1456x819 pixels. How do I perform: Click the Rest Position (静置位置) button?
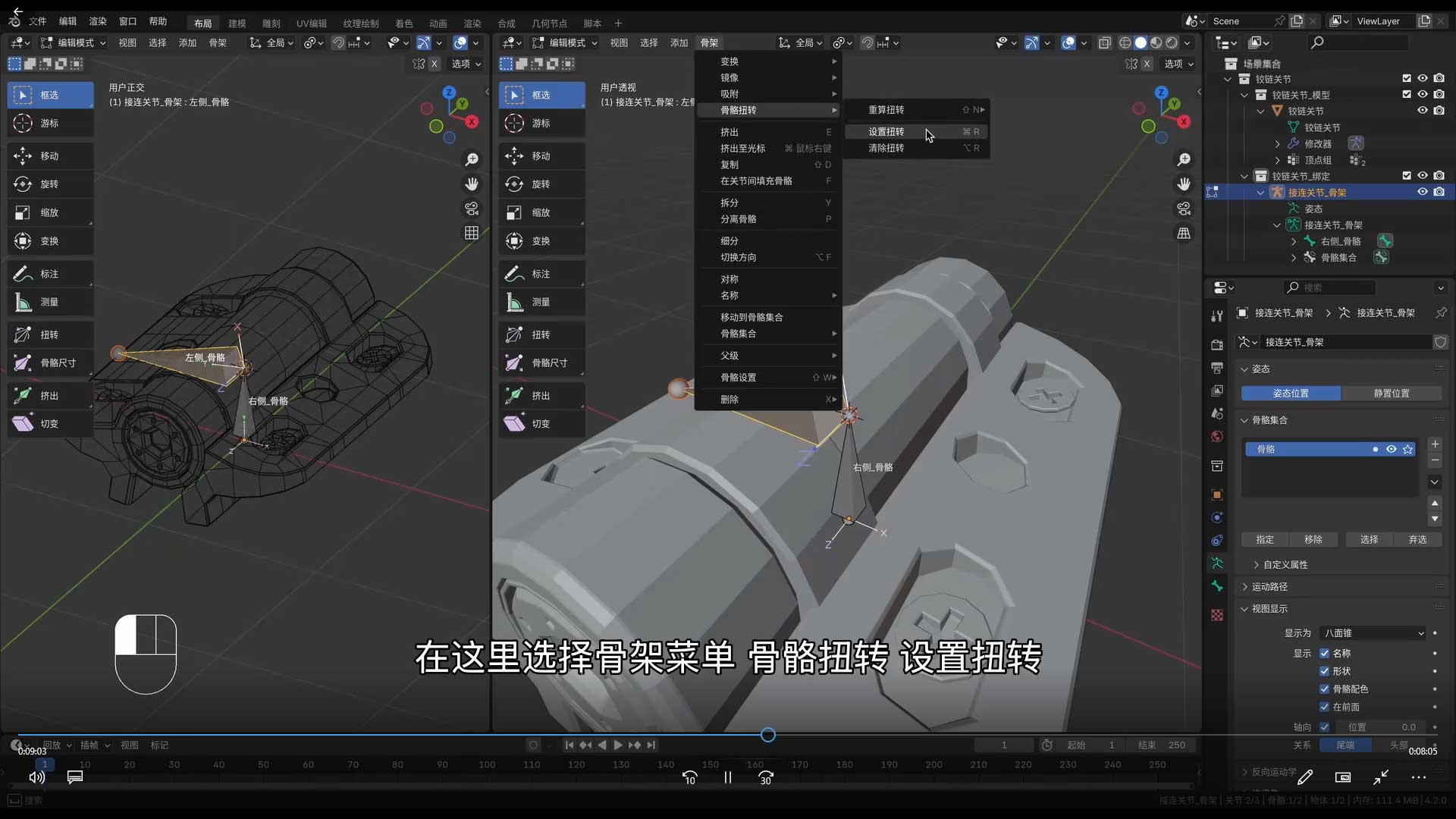coord(1391,393)
